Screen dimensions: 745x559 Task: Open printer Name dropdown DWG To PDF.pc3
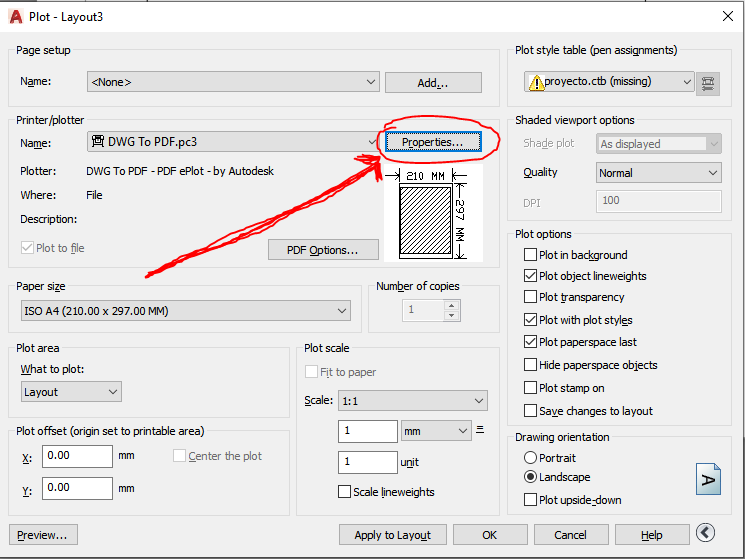[232, 142]
